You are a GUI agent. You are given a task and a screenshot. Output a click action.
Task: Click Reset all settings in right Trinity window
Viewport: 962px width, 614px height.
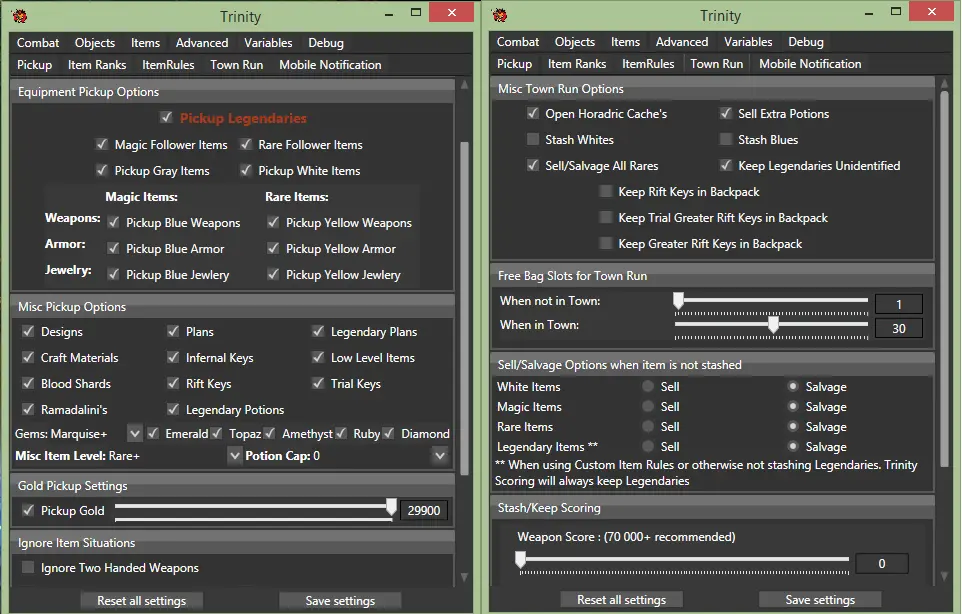(x=621, y=599)
